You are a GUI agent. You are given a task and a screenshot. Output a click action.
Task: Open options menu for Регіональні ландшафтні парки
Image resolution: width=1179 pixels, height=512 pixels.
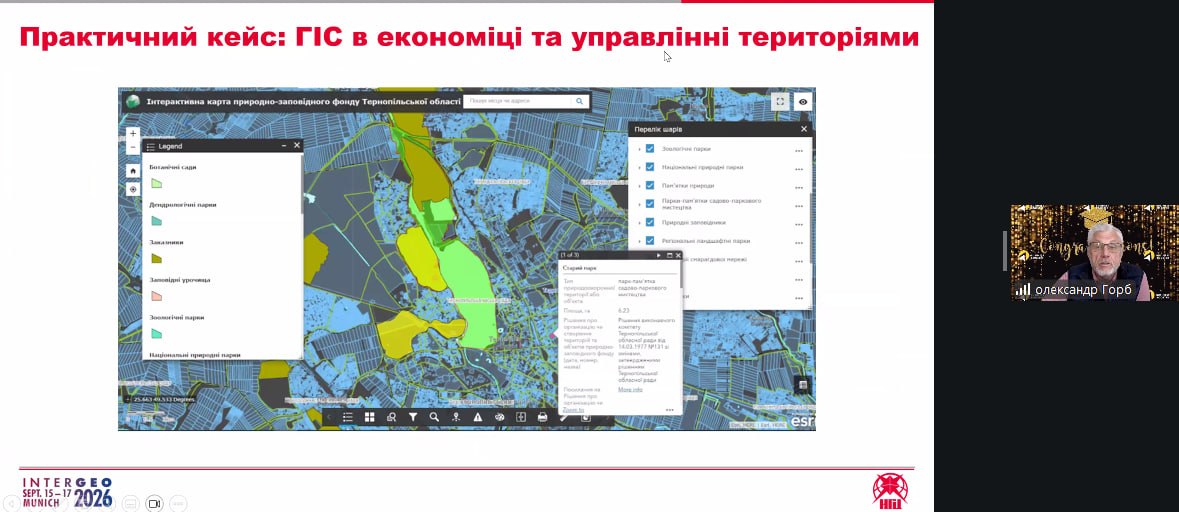[799, 243]
